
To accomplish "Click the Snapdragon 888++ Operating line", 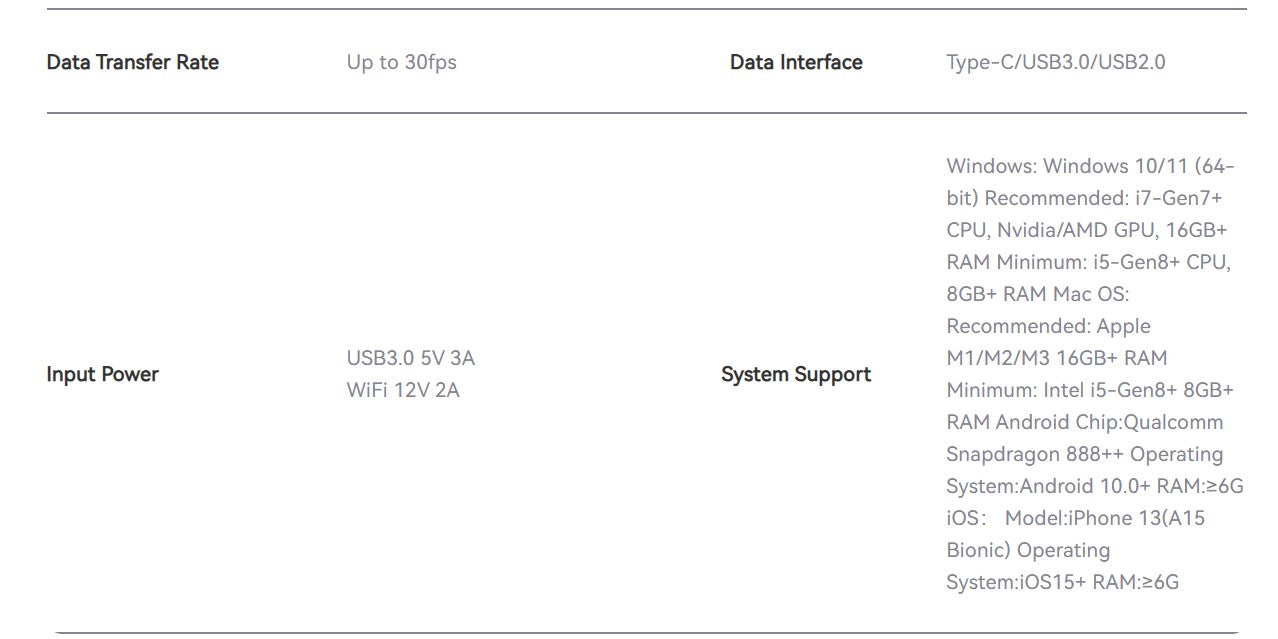I will tap(1084, 454).
